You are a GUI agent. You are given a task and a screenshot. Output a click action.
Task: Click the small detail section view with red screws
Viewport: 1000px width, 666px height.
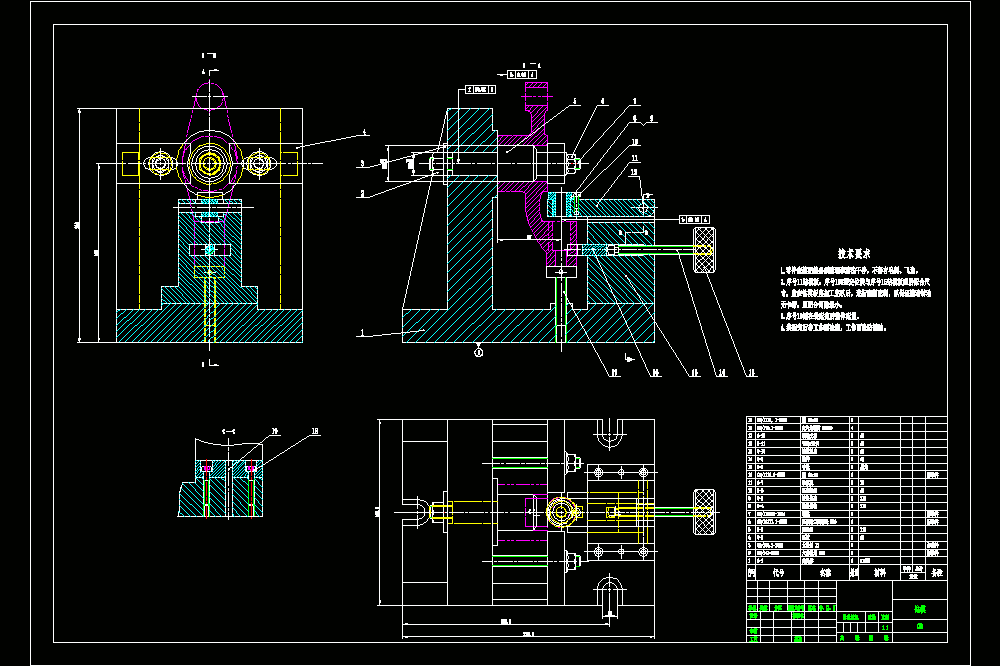[x=221, y=477]
